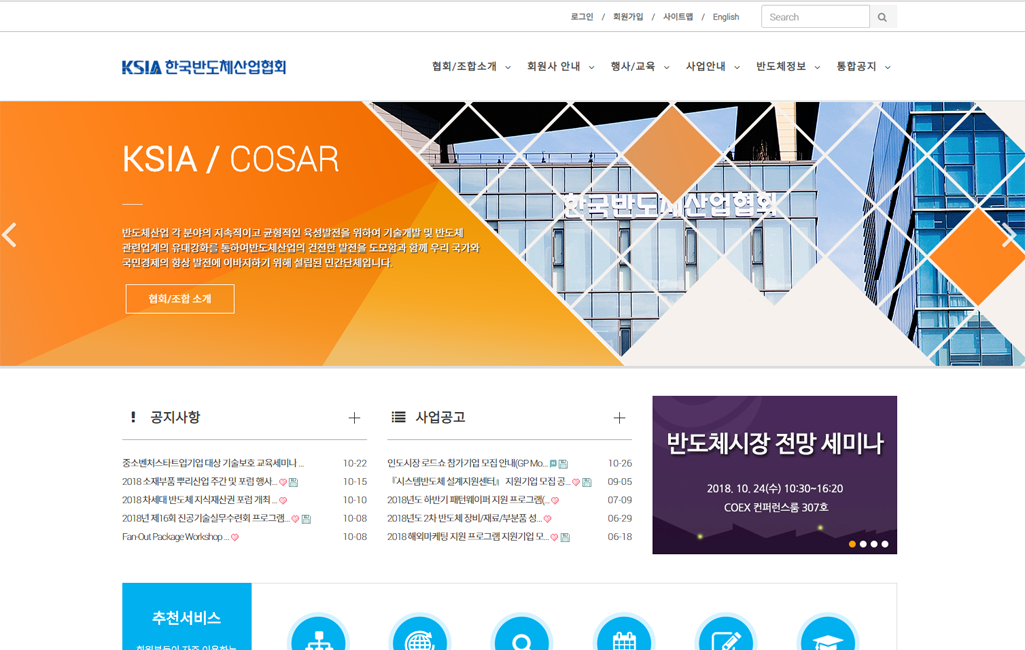Open notice 2018년 제16회 진공기술실무수련회 프로그램
The height and width of the screenshot is (650, 1025).
pyautogui.click(x=205, y=518)
